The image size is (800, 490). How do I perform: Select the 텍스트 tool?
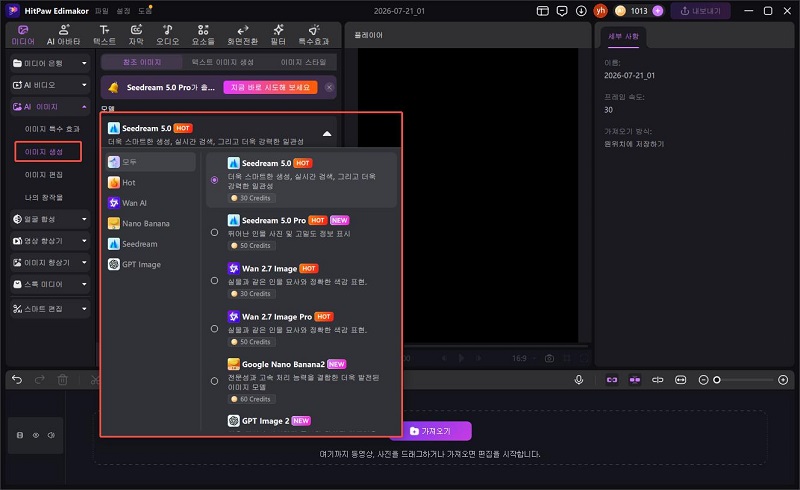tap(104, 35)
